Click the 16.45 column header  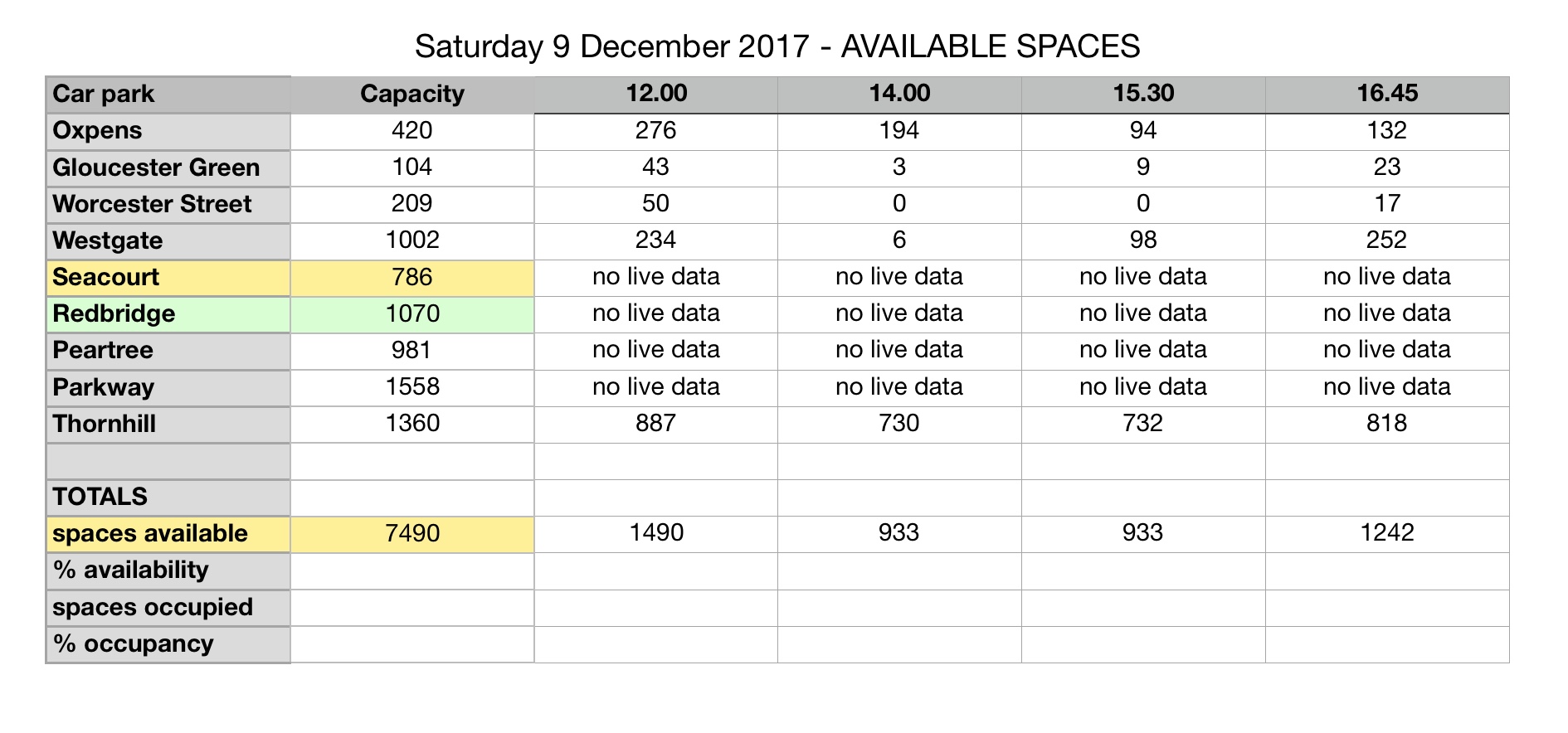(1386, 93)
